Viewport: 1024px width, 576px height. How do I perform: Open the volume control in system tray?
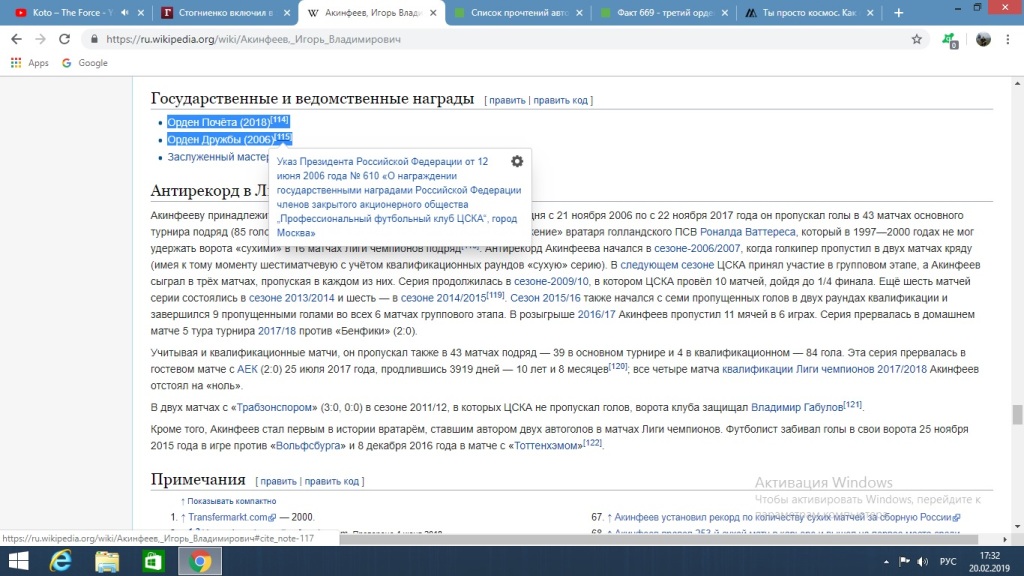pos(922,562)
